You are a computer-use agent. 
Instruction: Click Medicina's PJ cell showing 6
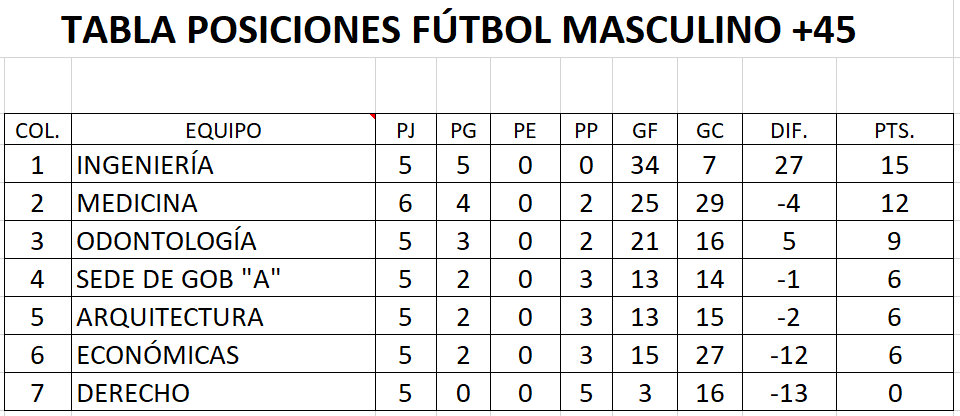(405, 203)
